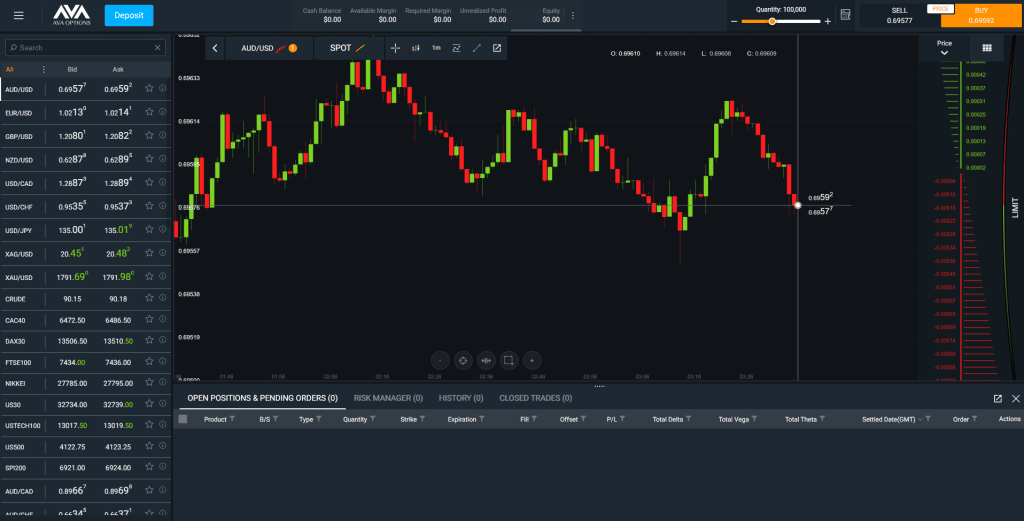Favorite US500 with its star

(149, 446)
